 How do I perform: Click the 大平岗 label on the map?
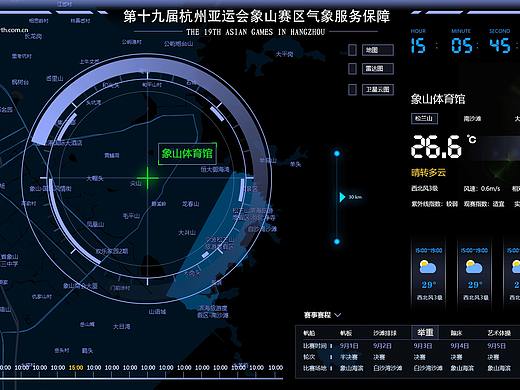click(284, 54)
